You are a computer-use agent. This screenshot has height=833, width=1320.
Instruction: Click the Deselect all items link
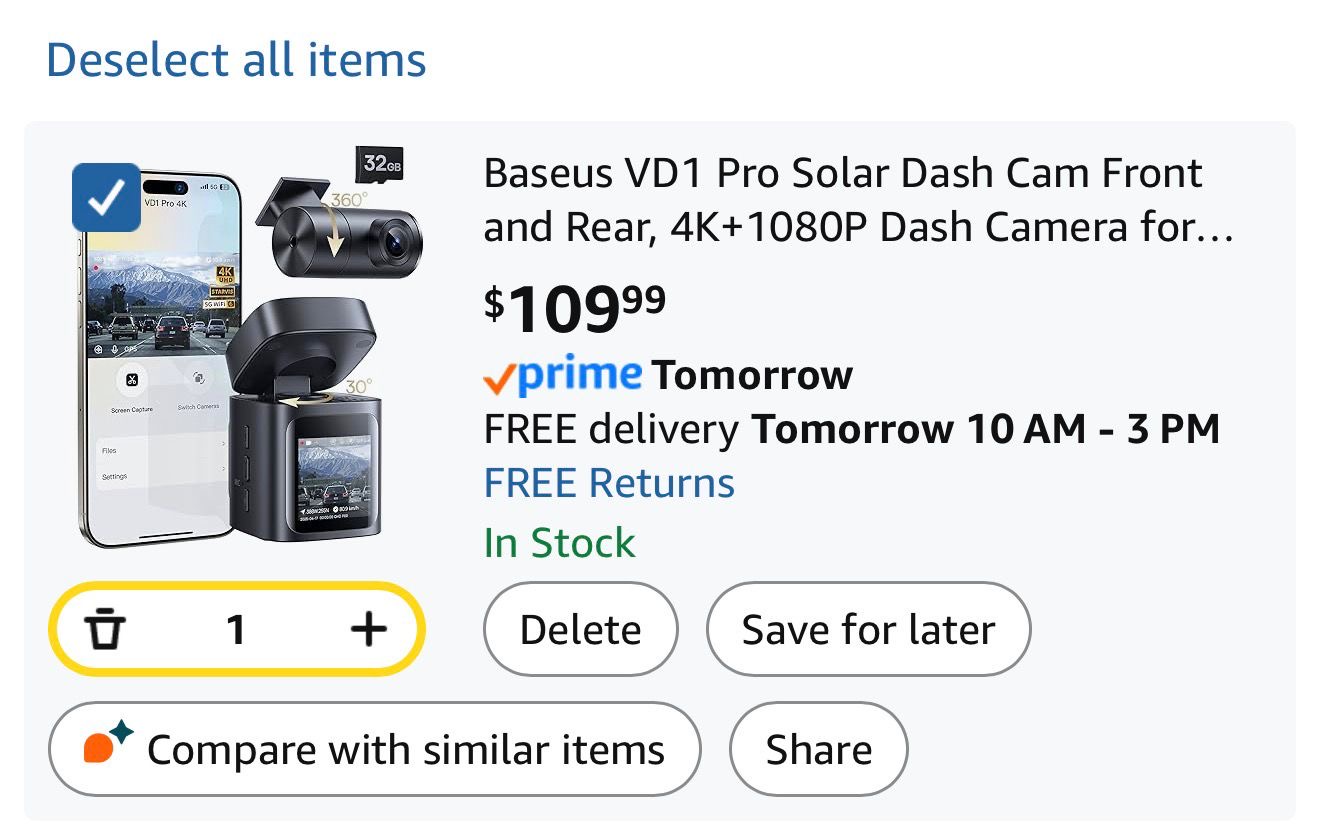tap(236, 60)
